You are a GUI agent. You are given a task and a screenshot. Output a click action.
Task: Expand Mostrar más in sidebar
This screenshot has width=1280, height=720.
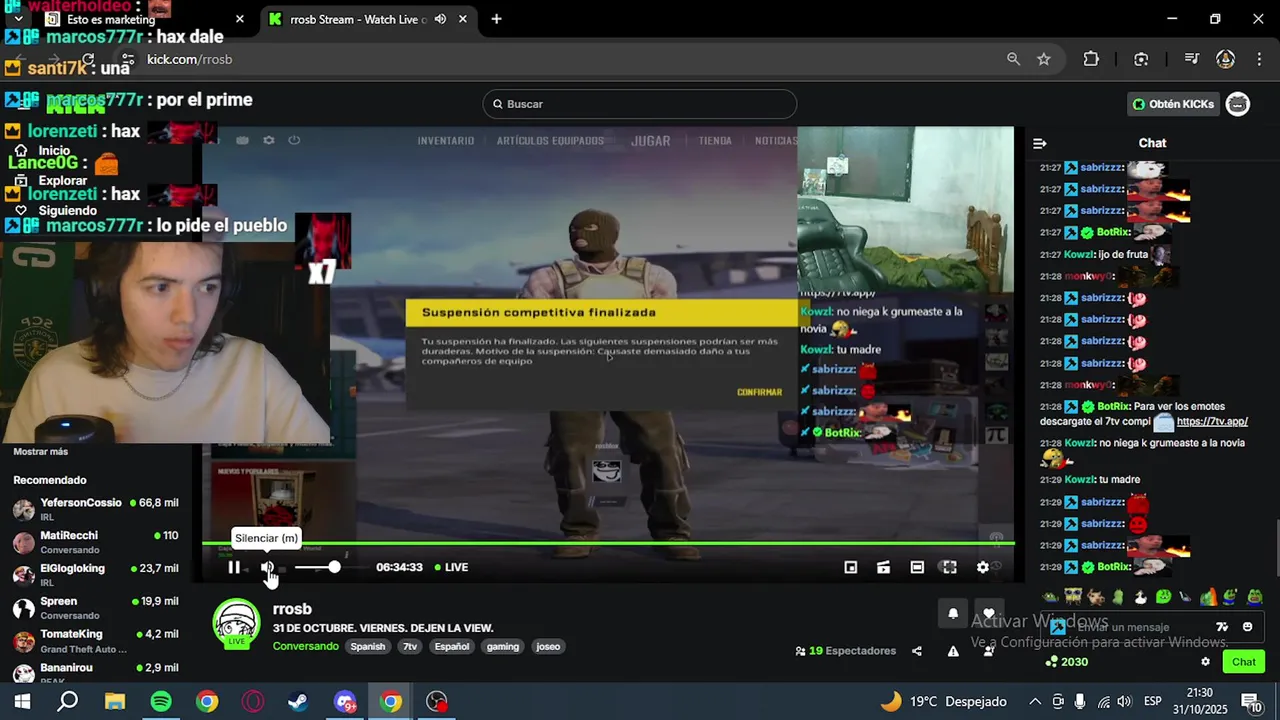(x=41, y=451)
